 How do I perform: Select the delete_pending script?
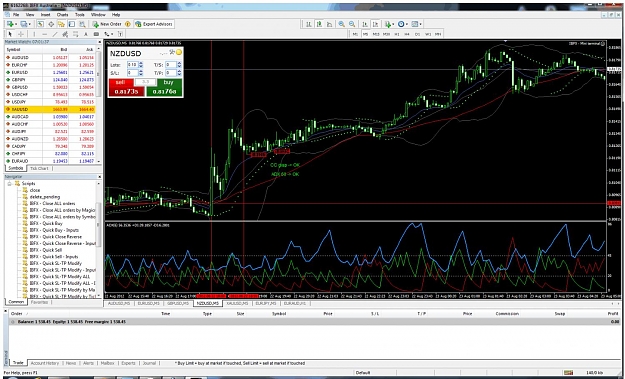45,196
